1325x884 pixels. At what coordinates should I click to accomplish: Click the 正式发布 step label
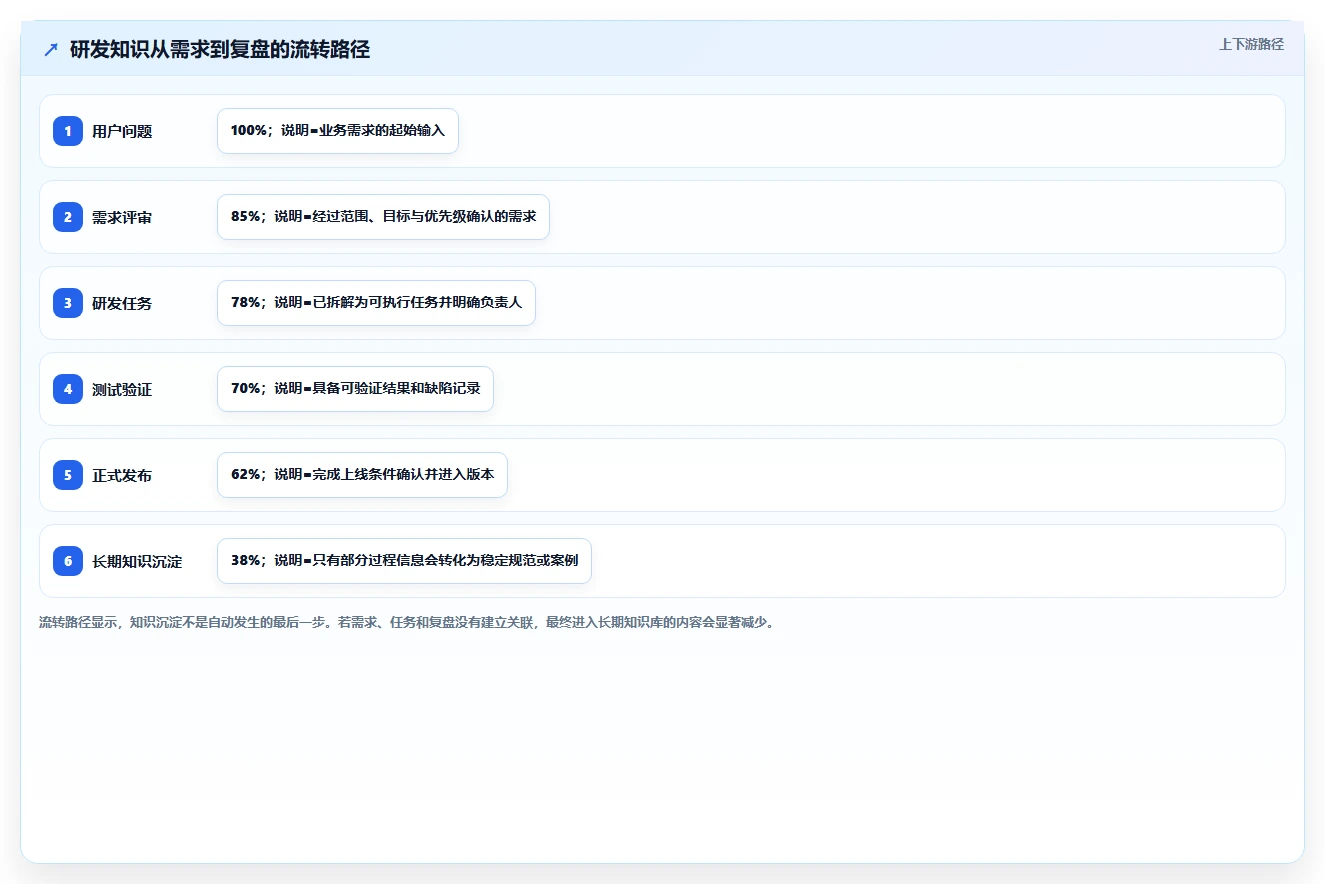(122, 475)
